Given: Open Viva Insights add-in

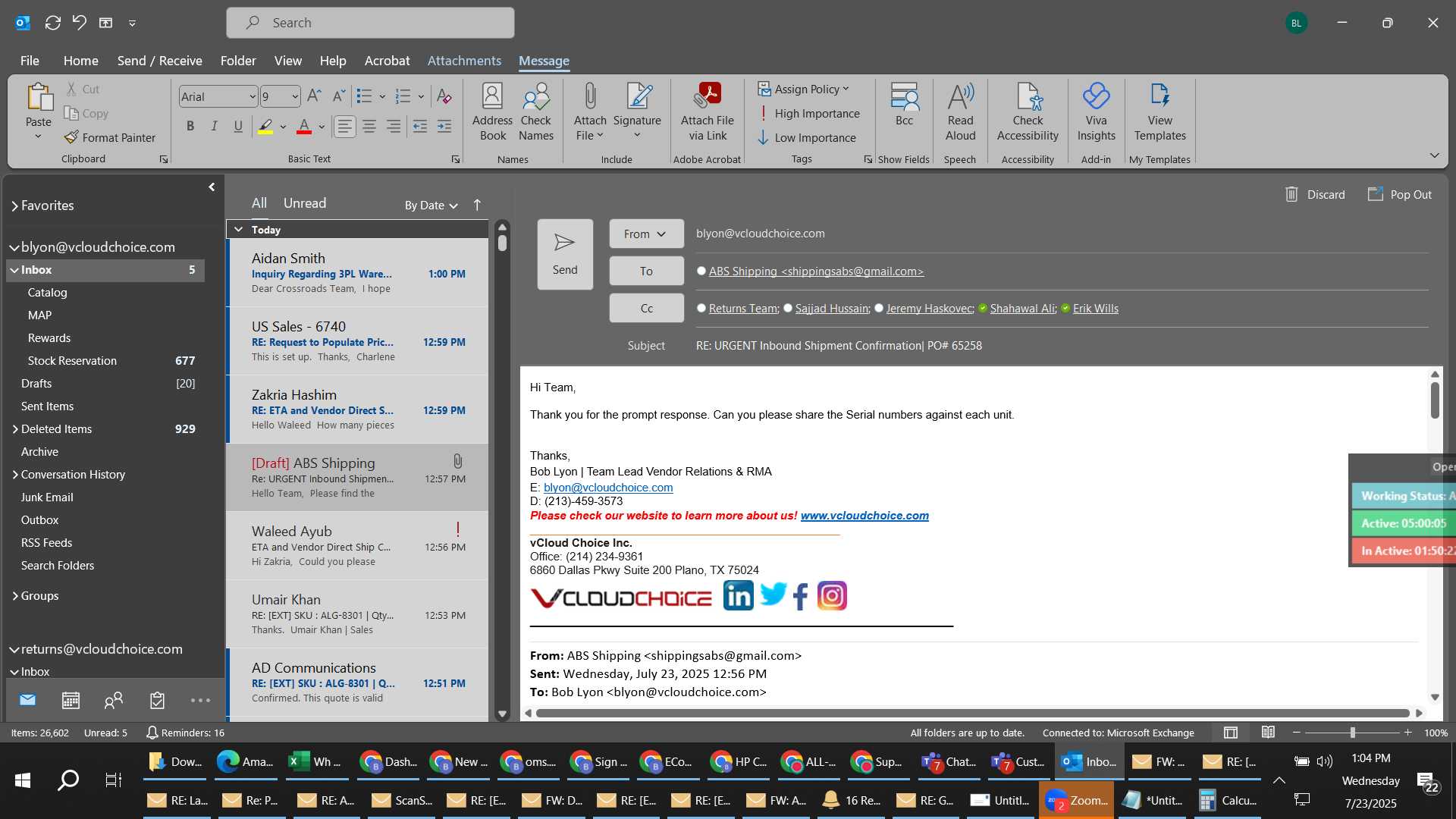Looking at the screenshot, I should (x=1096, y=112).
